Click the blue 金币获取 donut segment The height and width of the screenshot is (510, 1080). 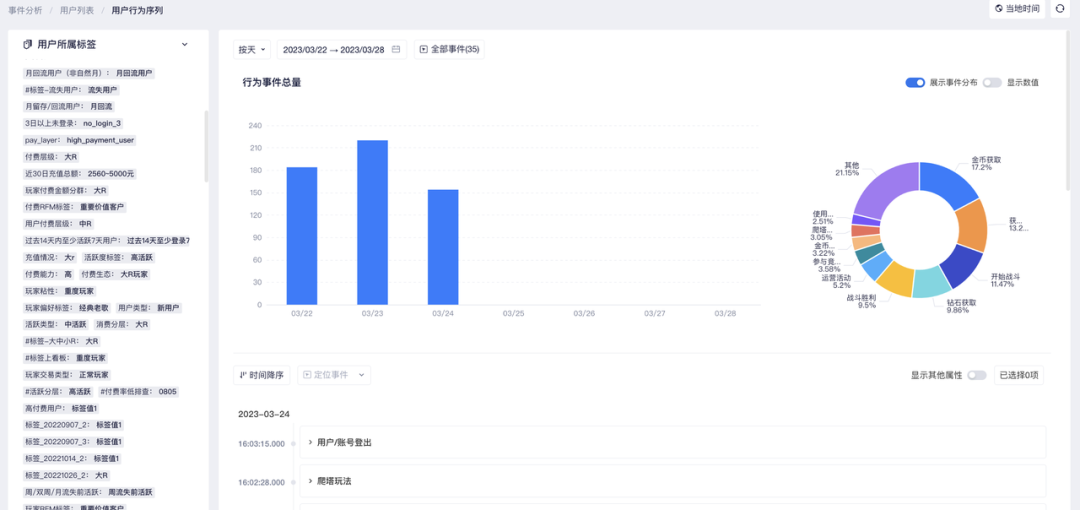pos(948,183)
